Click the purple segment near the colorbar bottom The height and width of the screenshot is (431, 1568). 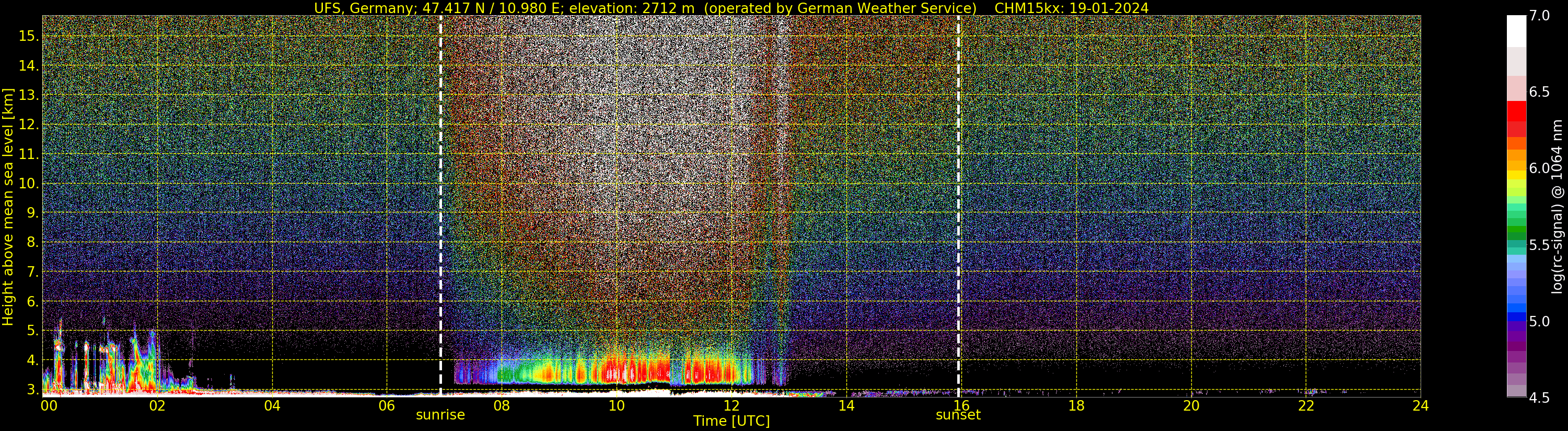1516,346
